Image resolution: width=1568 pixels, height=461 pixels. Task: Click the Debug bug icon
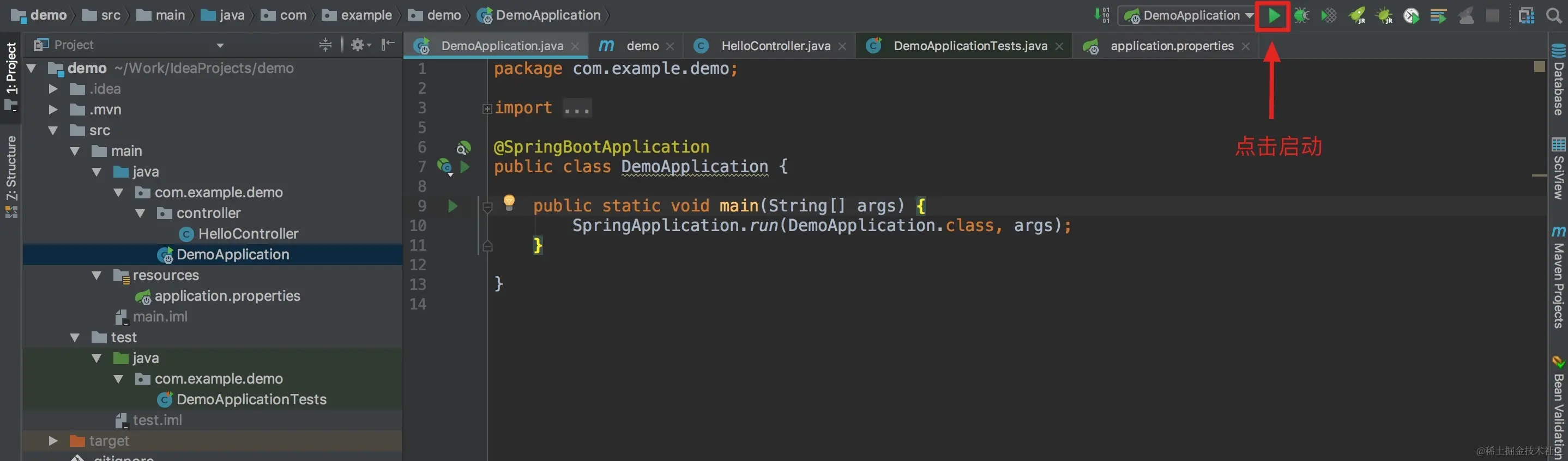pyautogui.click(x=1301, y=15)
